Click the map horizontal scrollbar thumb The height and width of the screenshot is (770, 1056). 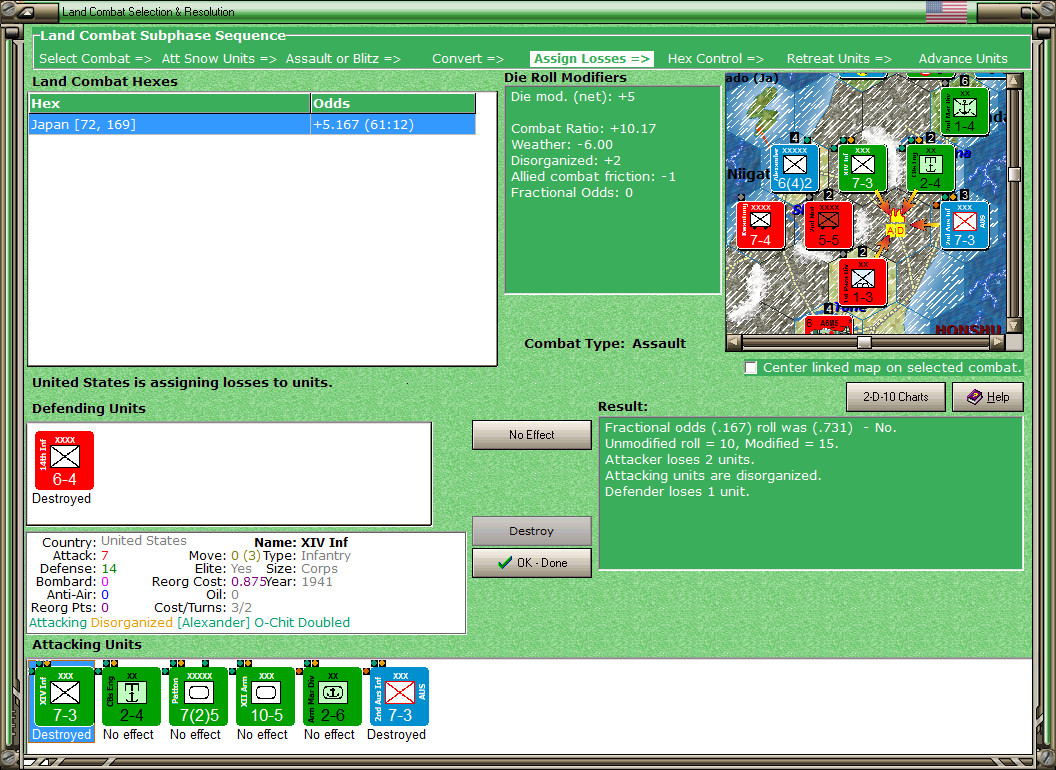pos(864,342)
